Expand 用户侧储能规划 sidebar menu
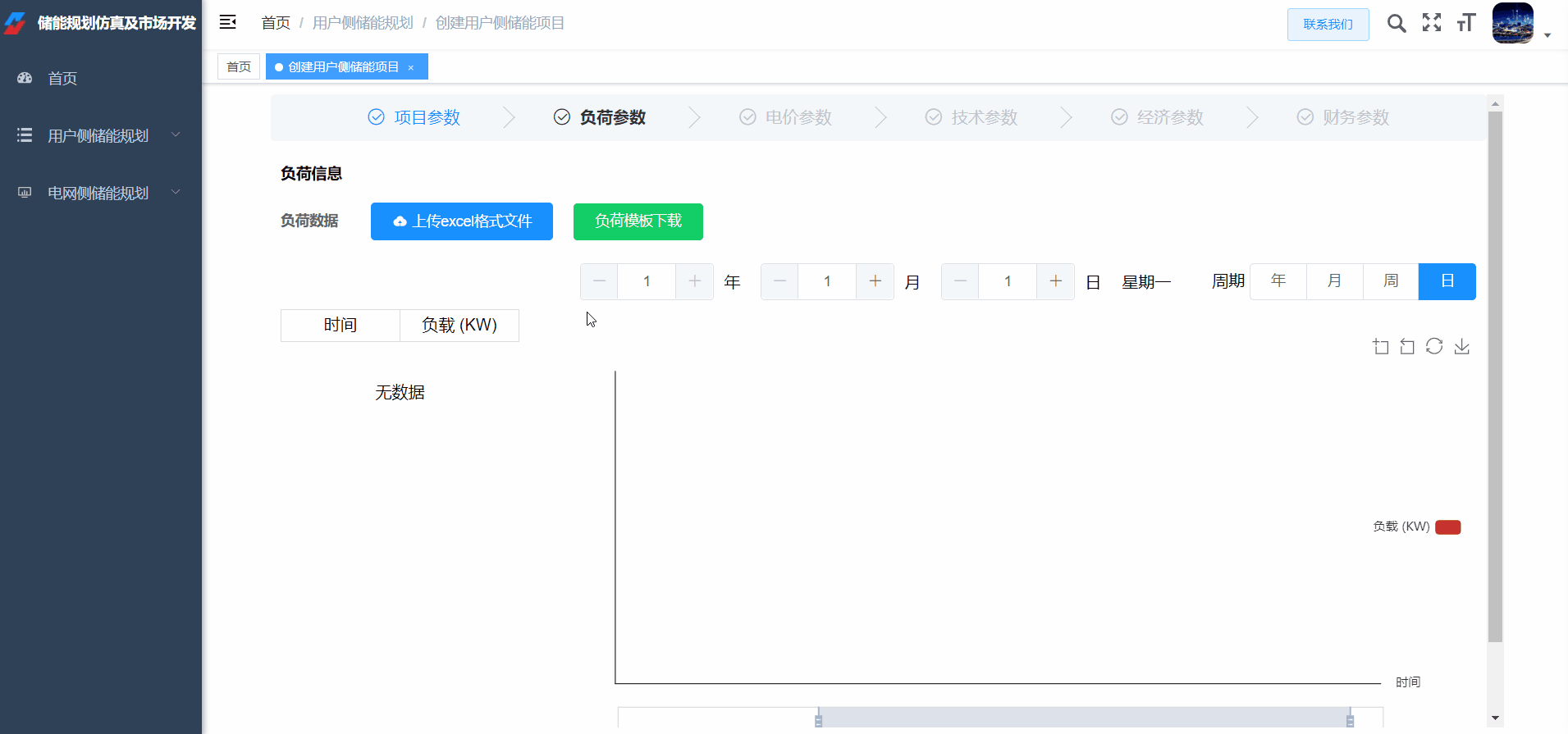Screen dimensions: 1568x734 click(x=98, y=135)
